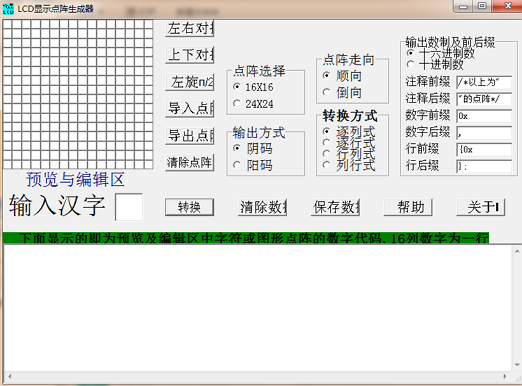Click the 保存数据 save button

335,207
